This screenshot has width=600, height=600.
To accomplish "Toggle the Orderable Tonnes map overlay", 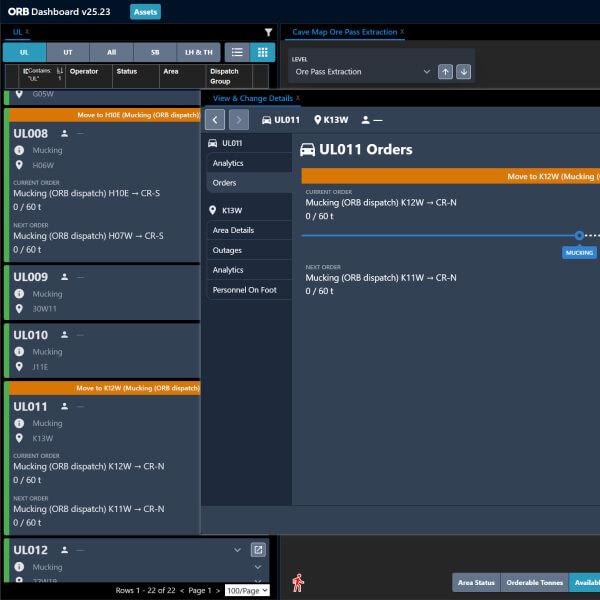I will pyautogui.click(x=535, y=582).
